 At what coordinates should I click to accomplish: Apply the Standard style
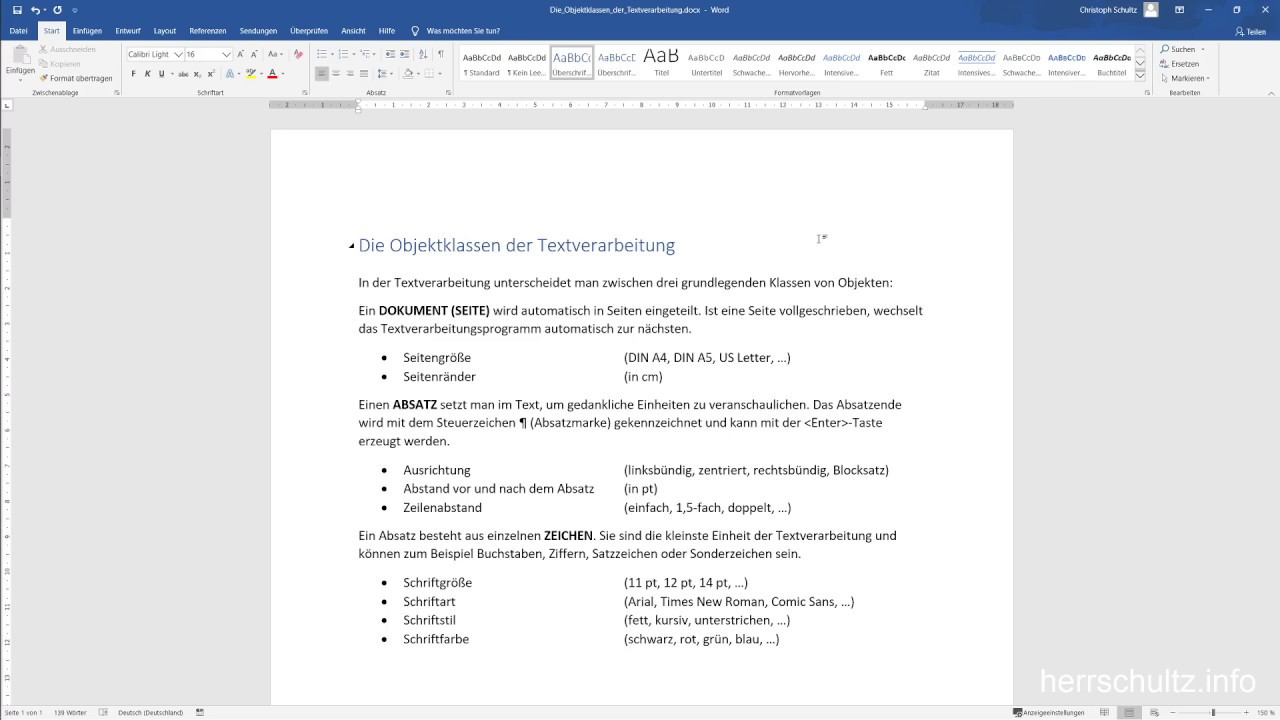coord(482,63)
